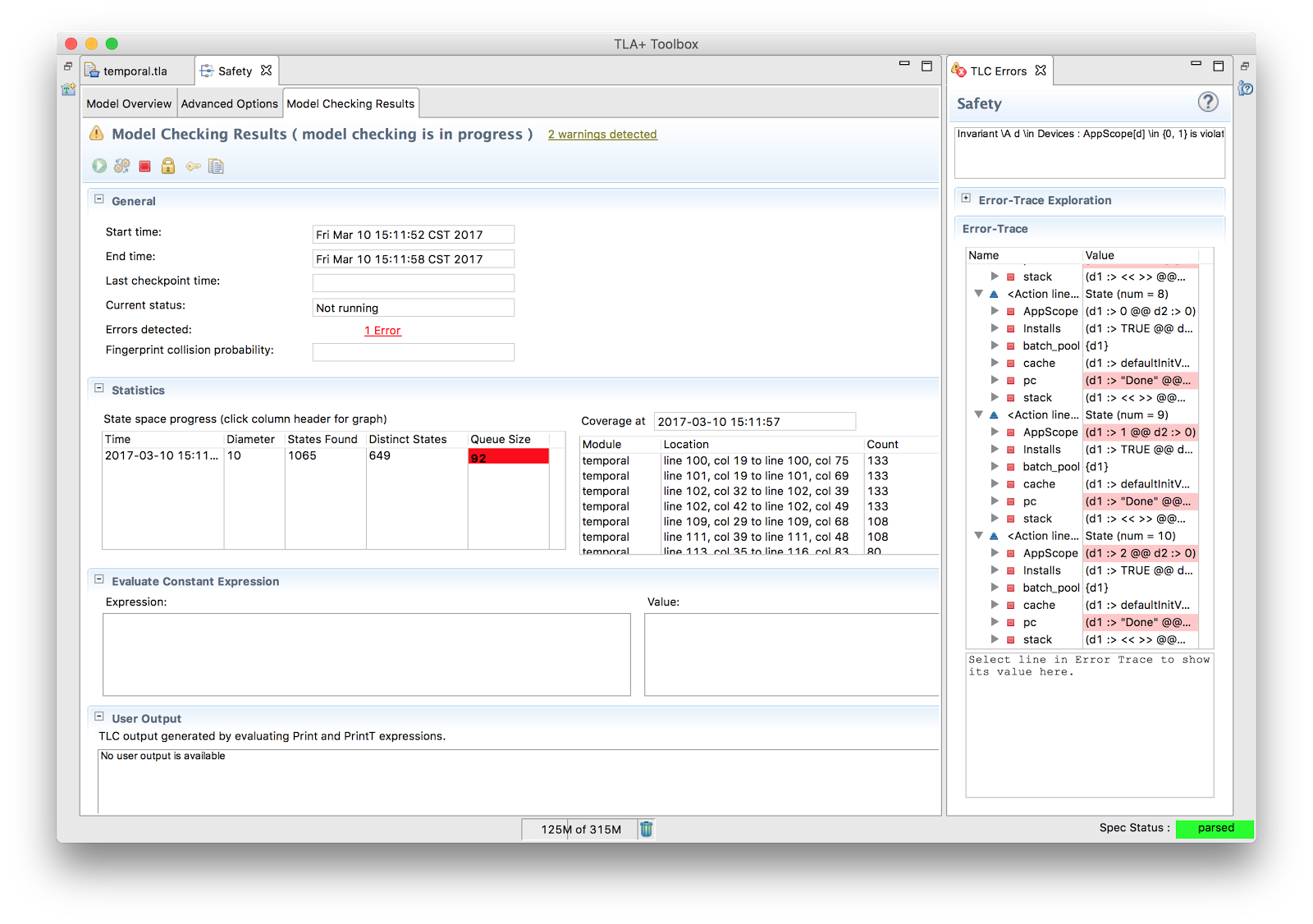Collapse the Statistics section

[x=99, y=389]
